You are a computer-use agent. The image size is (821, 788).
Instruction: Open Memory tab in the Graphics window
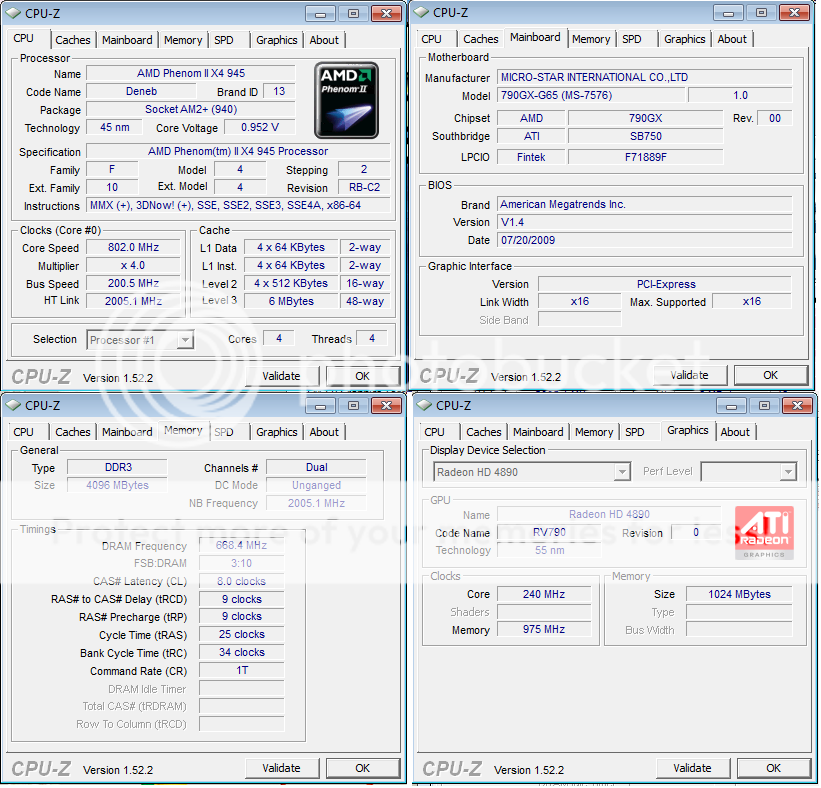(x=594, y=432)
